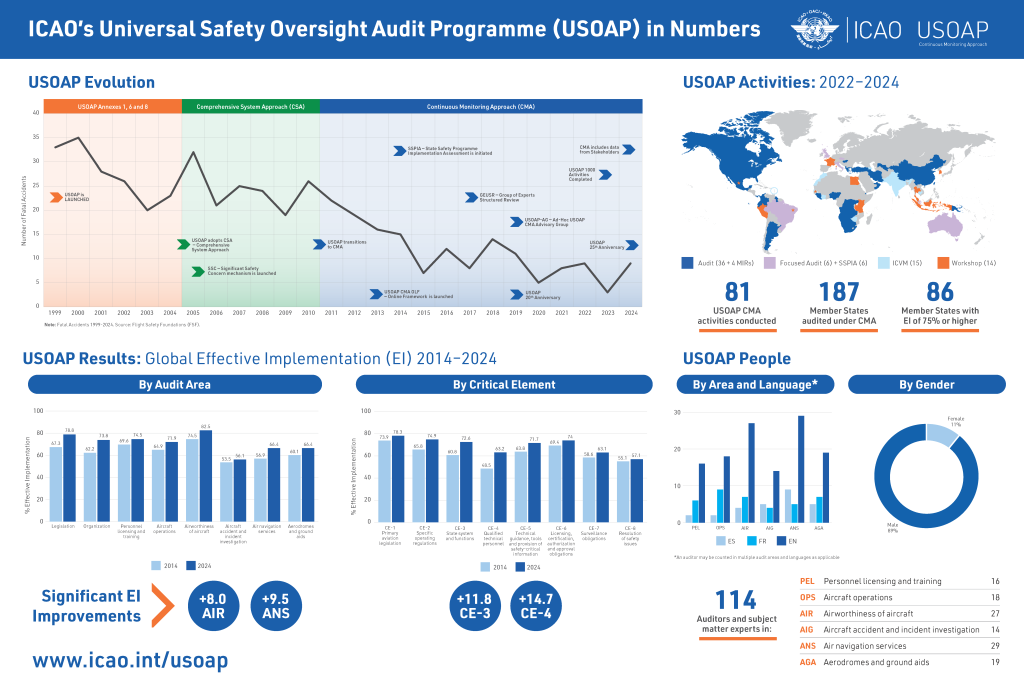Select the 'SSPIA – State Safety Programme' flag marker
The width and height of the screenshot is (1024, 683).
[x=399, y=151]
